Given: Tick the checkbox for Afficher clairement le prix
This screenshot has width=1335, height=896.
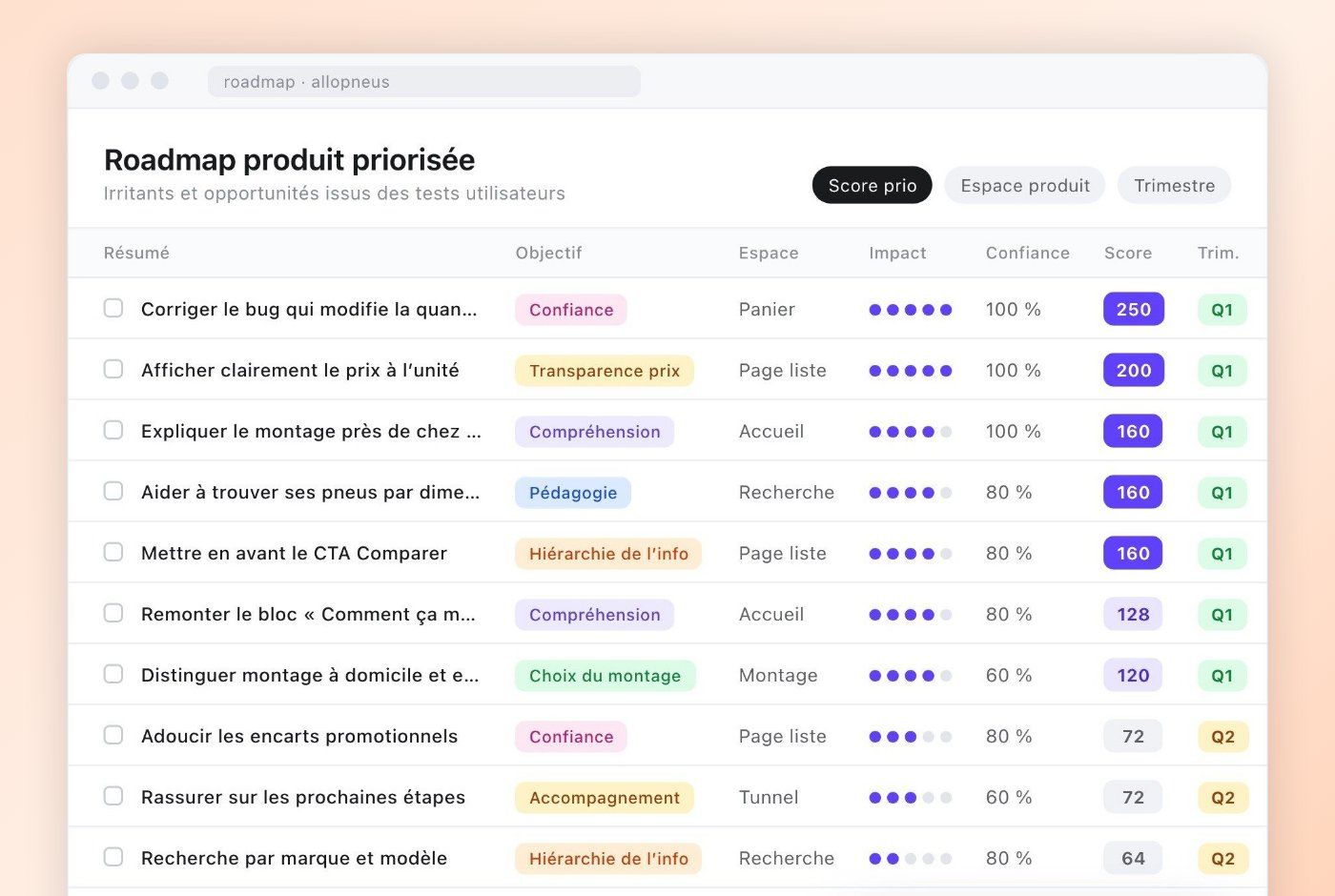Looking at the screenshot, I should point(113,369).
